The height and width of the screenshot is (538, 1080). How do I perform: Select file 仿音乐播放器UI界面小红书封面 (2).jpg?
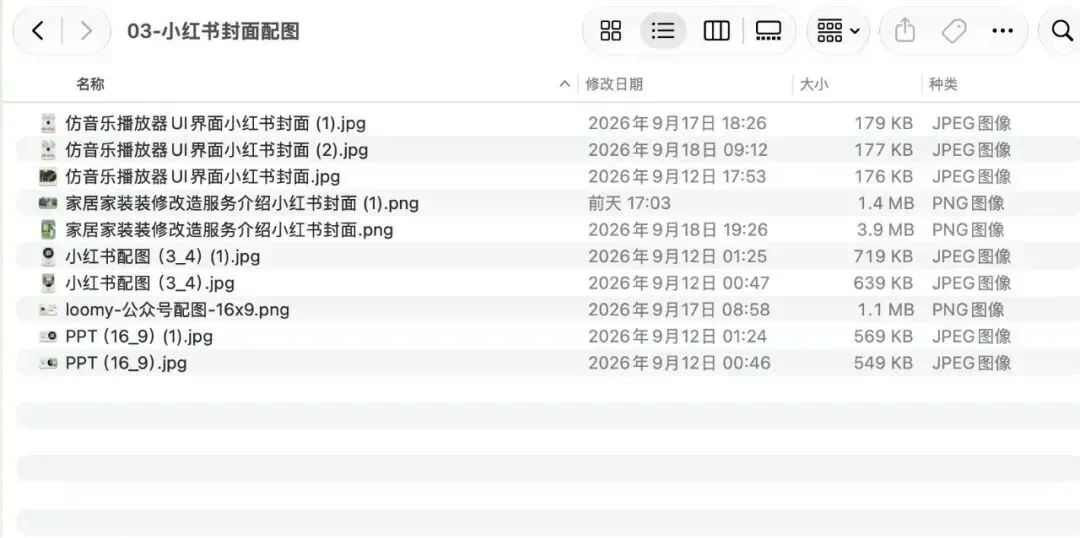[548, 149]
